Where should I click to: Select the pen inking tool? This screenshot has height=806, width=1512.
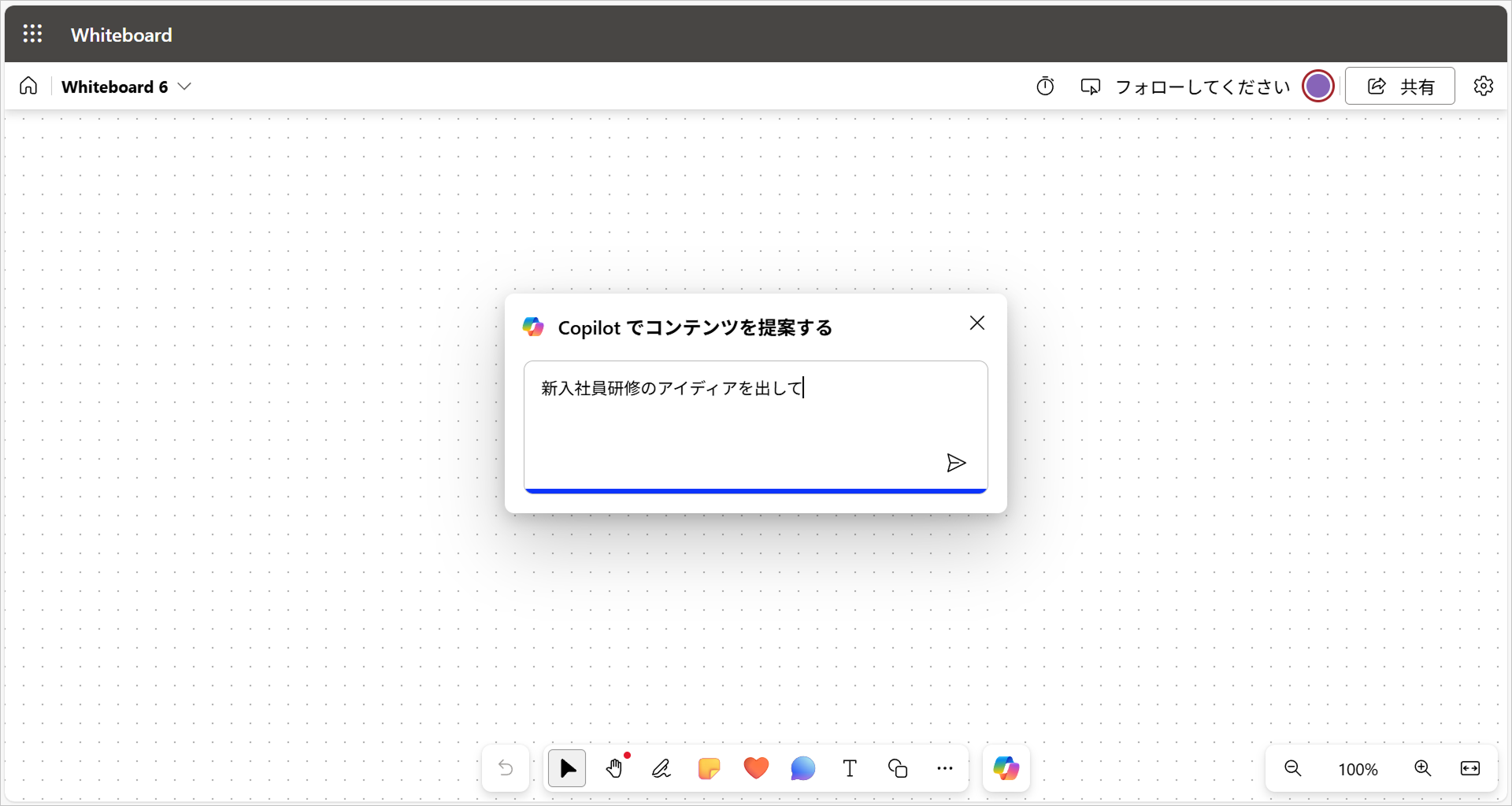[x=661, y=768]
